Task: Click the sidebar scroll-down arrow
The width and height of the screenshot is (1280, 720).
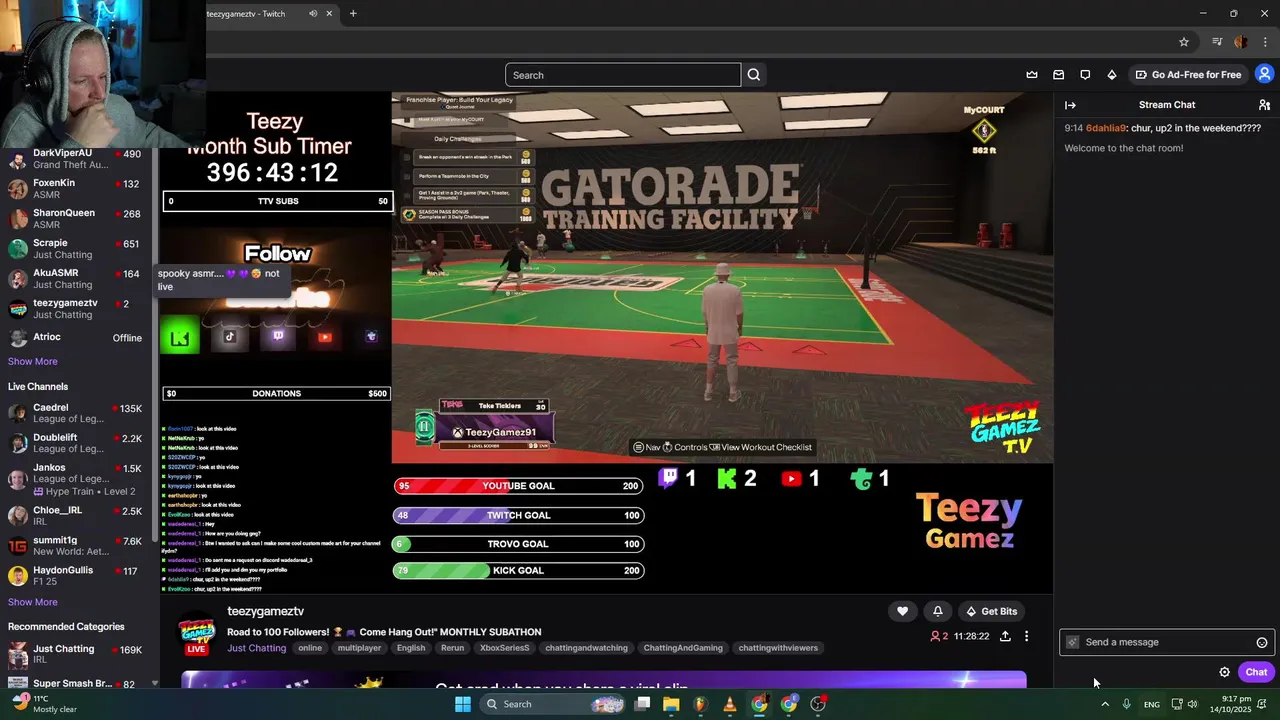Action: pos(154,683)
